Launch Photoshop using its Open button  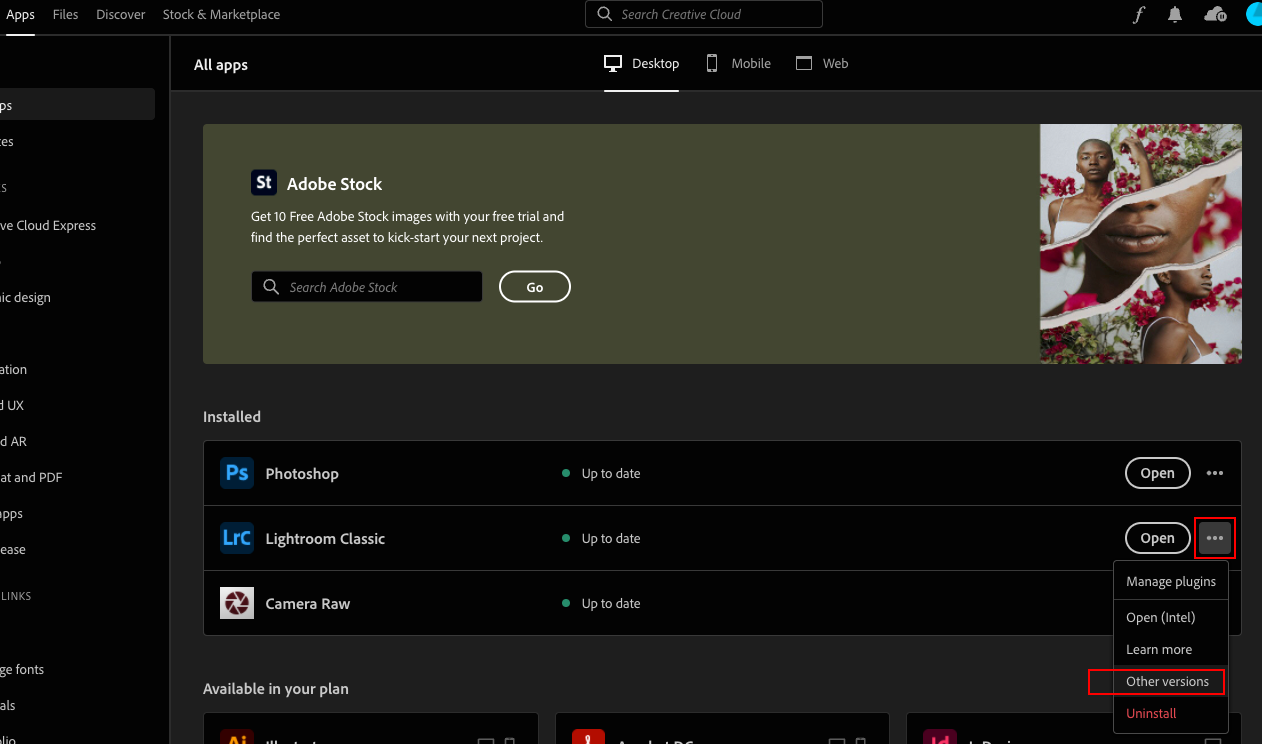[x=1157, y=473]
